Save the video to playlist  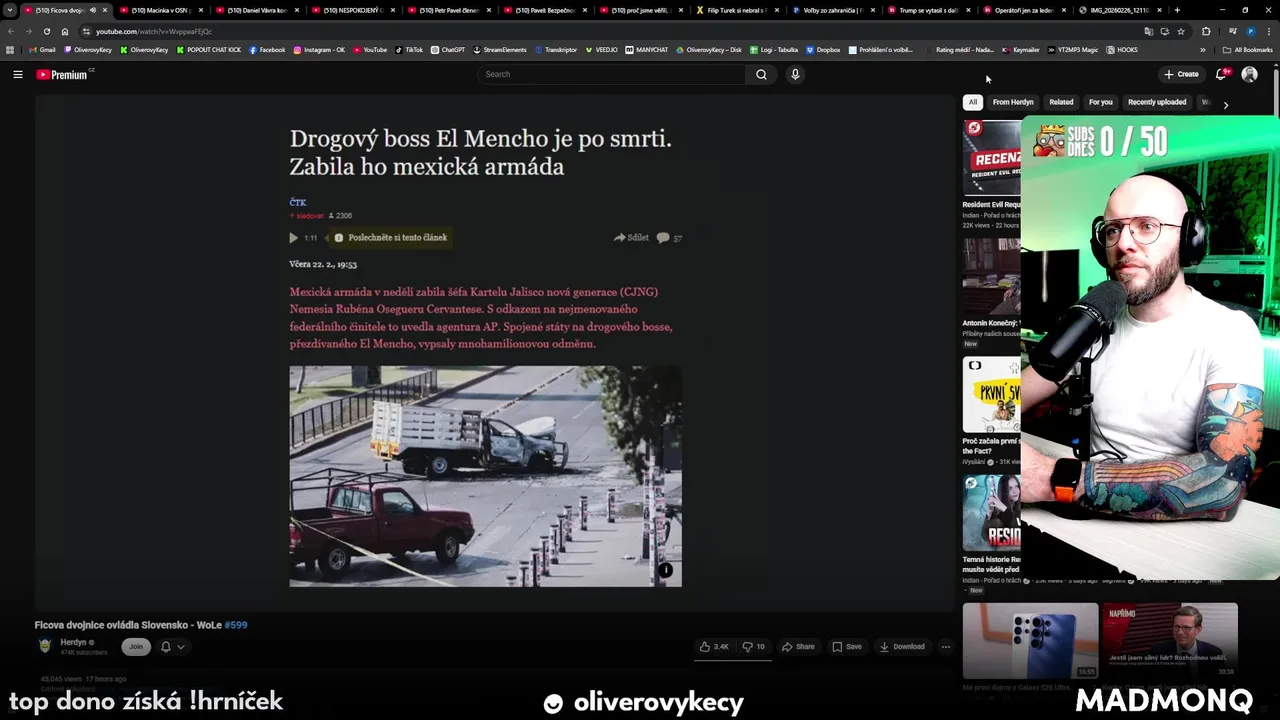[846, 647]
